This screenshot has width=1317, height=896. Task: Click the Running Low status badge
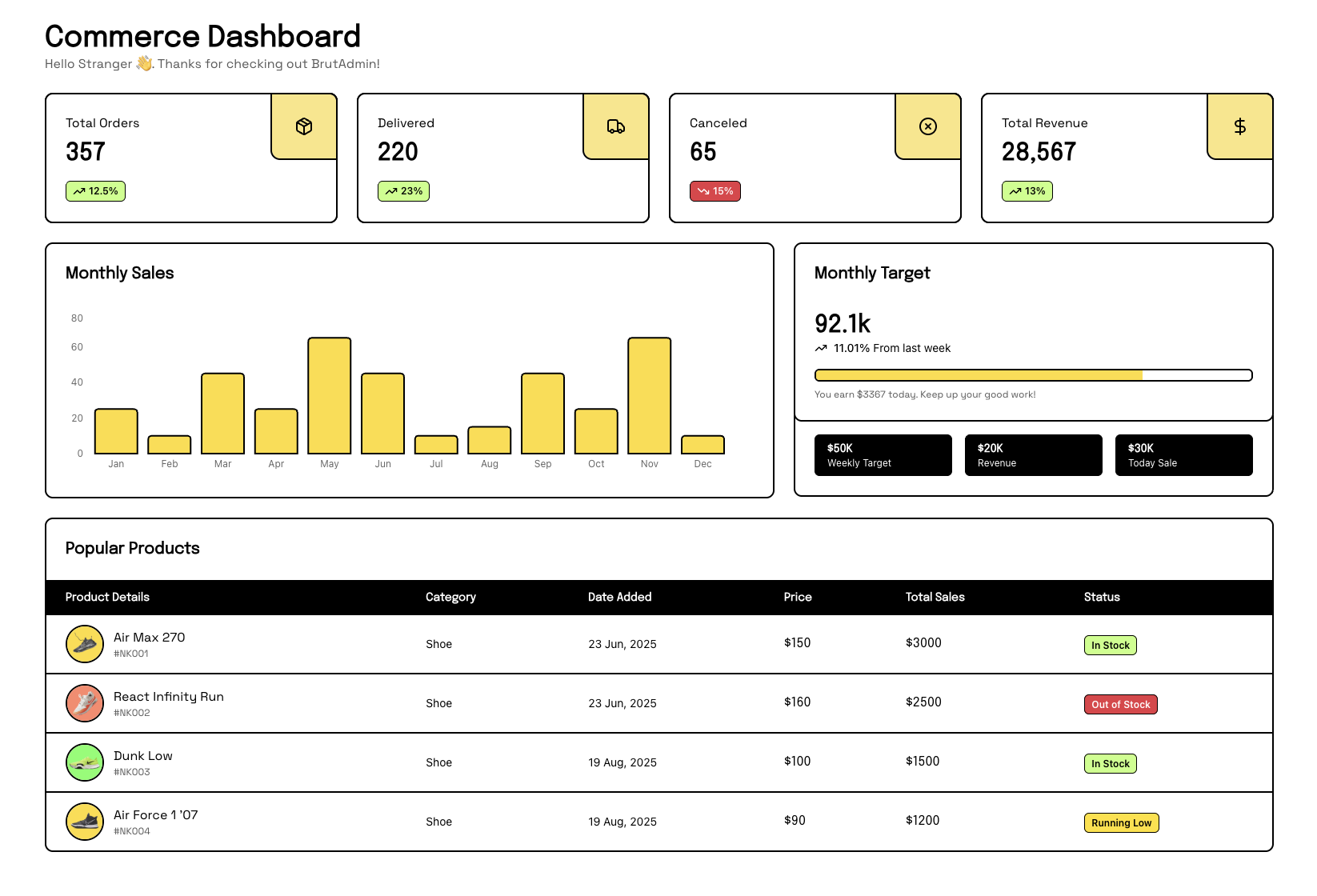coord(1121,823)
